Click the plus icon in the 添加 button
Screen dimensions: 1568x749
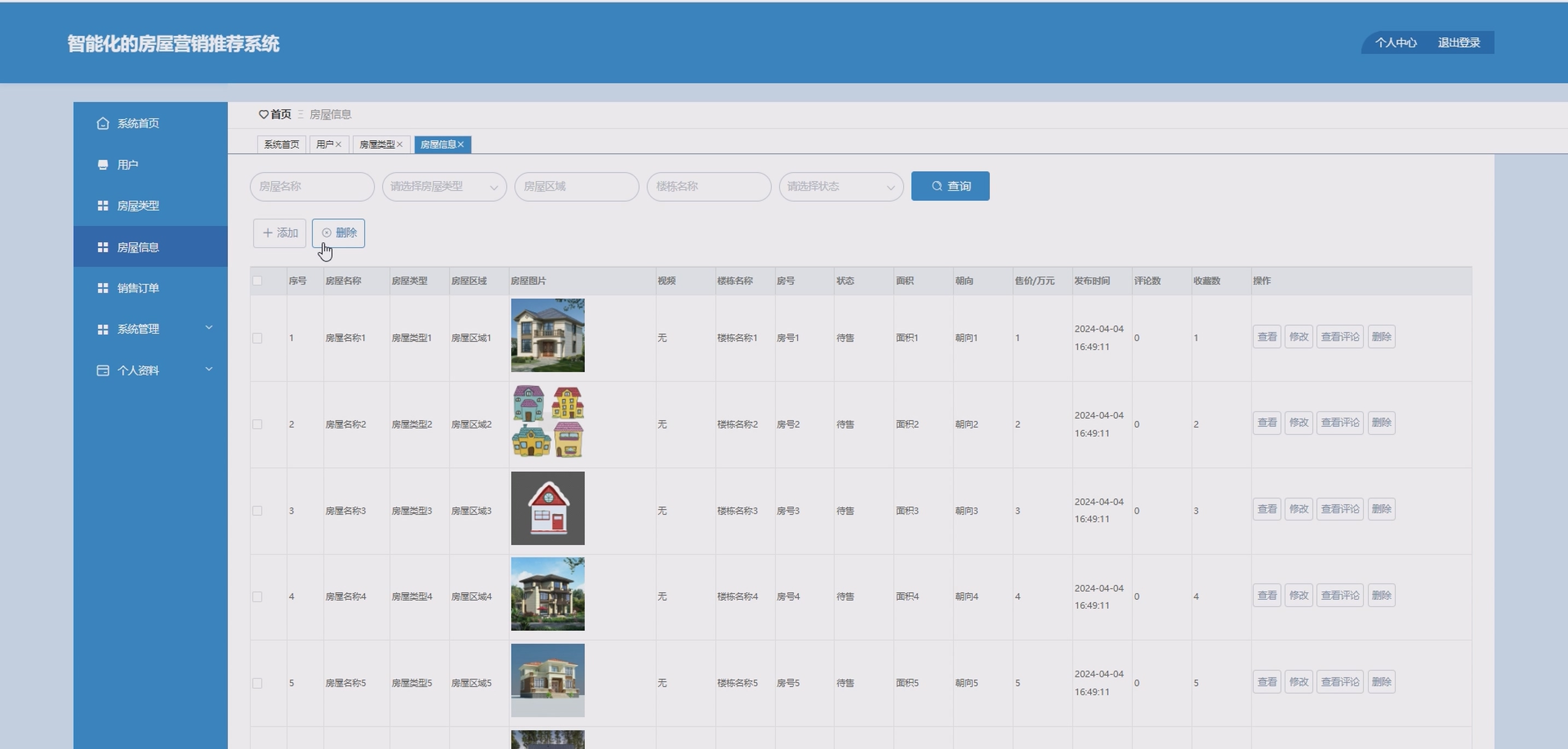[x=267, y=233]
